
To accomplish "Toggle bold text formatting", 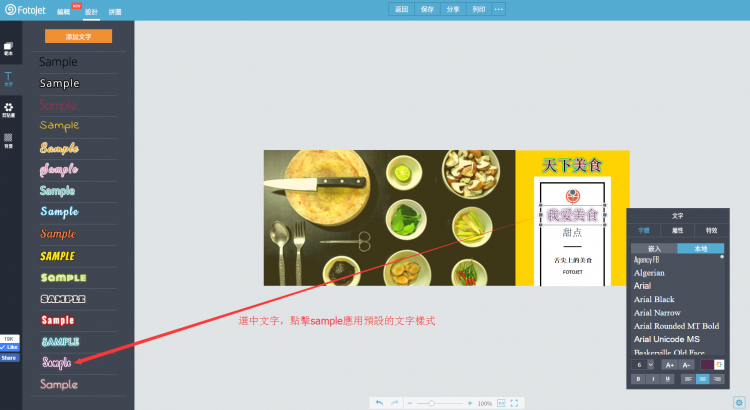I will [638, 379].
